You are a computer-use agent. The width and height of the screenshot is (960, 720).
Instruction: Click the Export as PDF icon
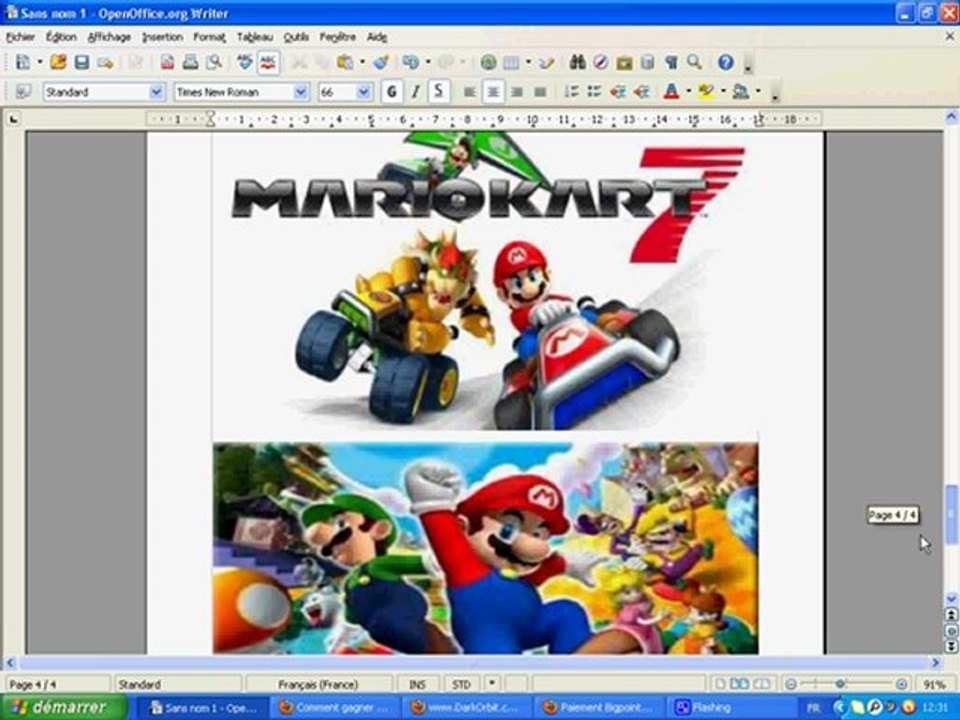coord(167,62)
